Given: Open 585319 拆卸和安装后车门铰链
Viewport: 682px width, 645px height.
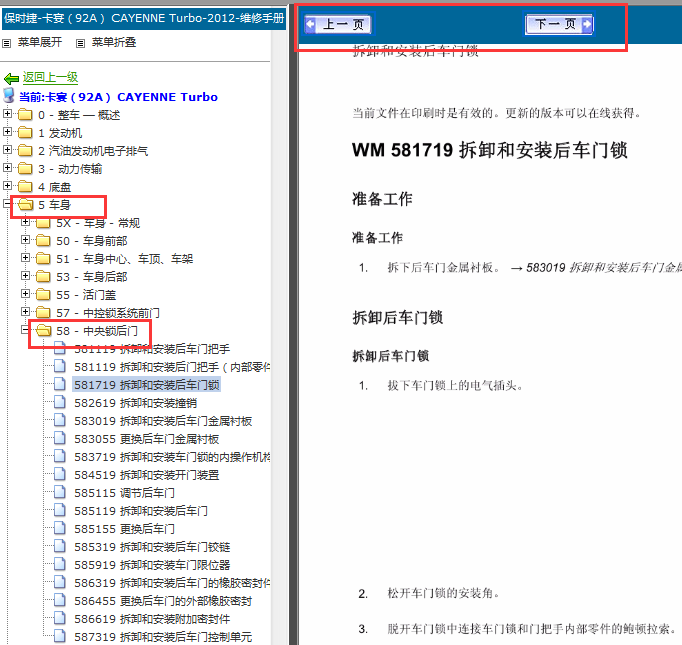Looking at the screenshot, I should pos(152,547).
